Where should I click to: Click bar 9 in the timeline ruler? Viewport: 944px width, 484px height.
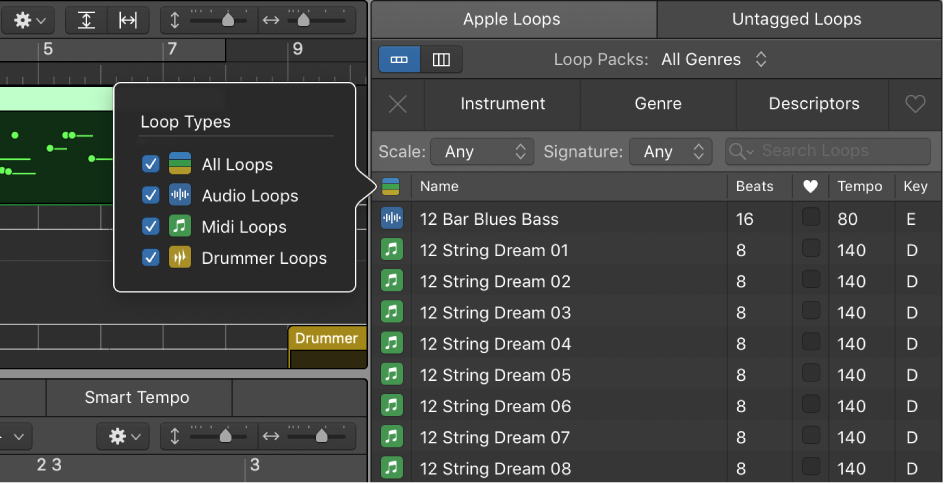pos(297,49)
